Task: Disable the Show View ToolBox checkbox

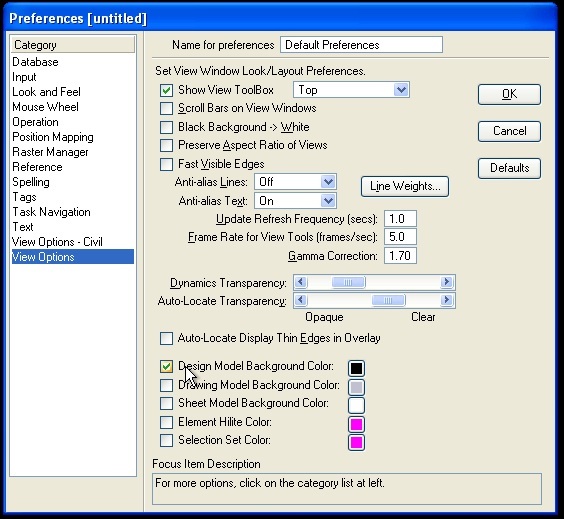Action: pyautogui.click(x=166, y=90)
